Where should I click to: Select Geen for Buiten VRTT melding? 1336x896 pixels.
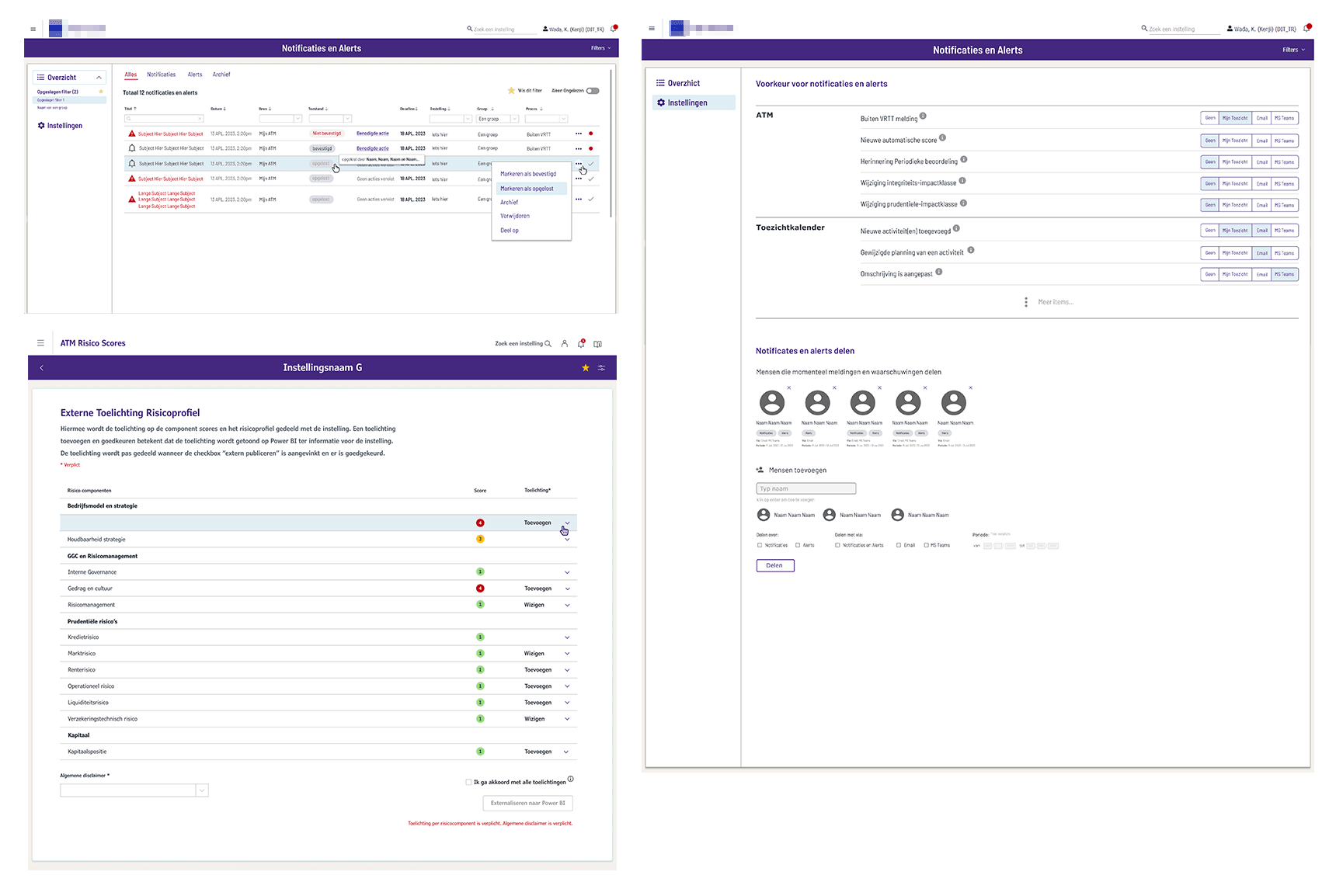[1210, 118]
